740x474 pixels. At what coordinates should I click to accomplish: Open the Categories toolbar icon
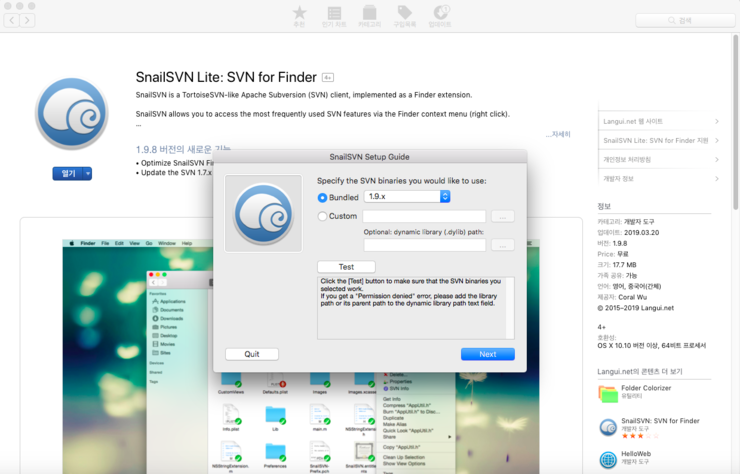tap(369, 15)
